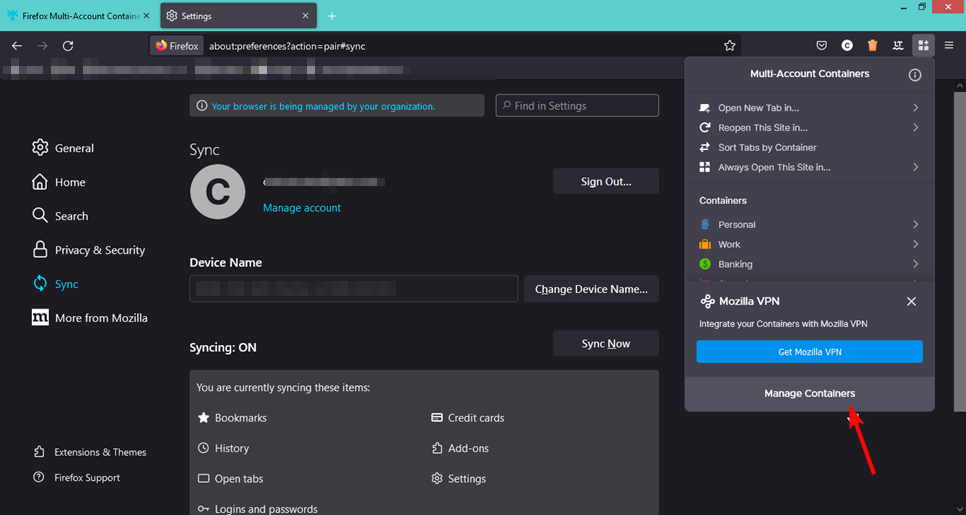Click the LanguageTool extension icon
Viewport: 966px width, 515px height.
[x=898, y=45]
